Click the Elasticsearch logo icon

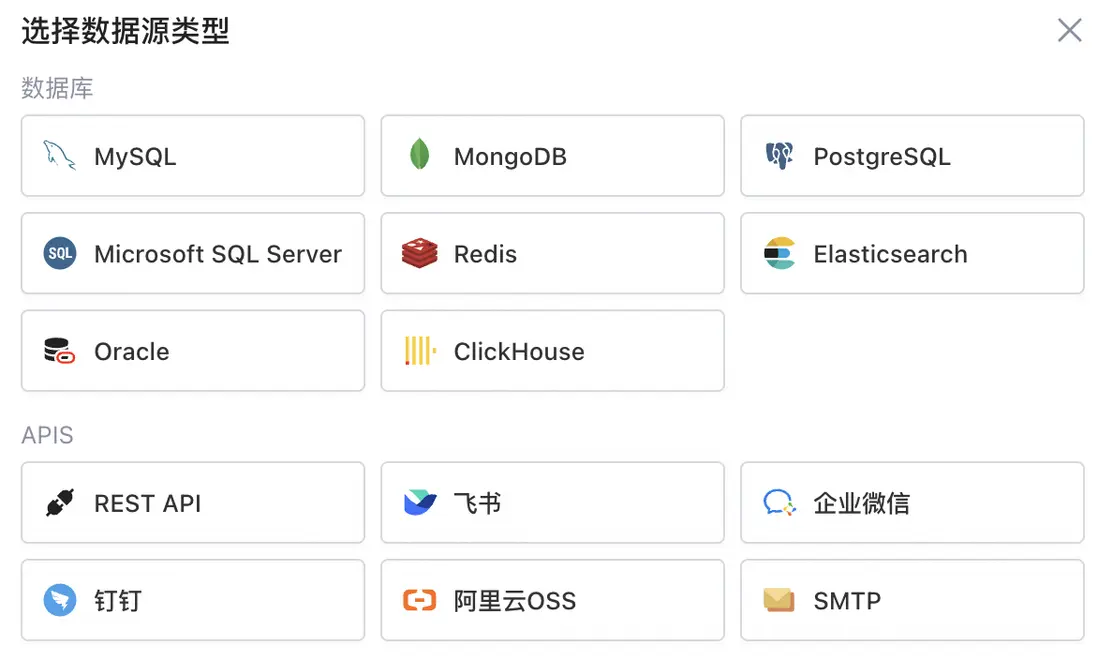pos(779,254)
